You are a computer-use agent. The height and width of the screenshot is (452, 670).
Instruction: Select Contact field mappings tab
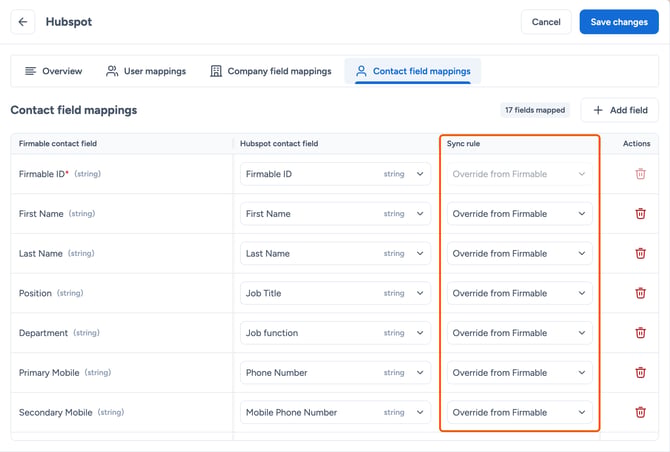coord(413,71)
